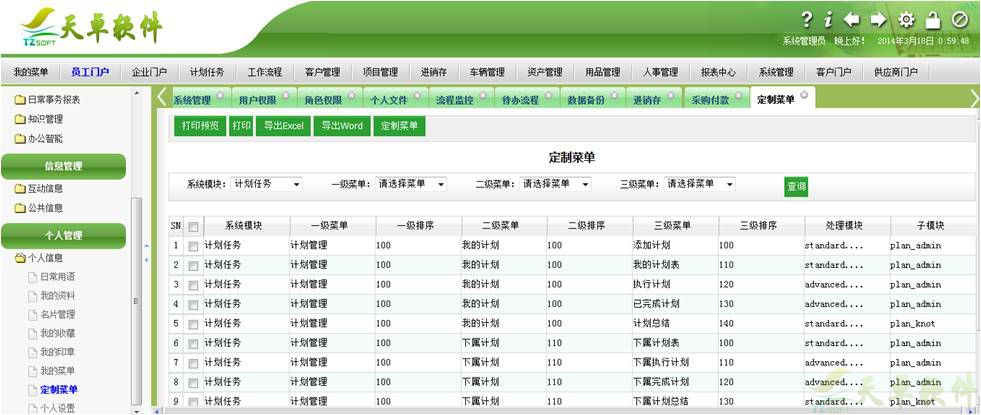981x415 pixels.
Task: Check the checkbox for row 1 添加计划
Action: 193,247
